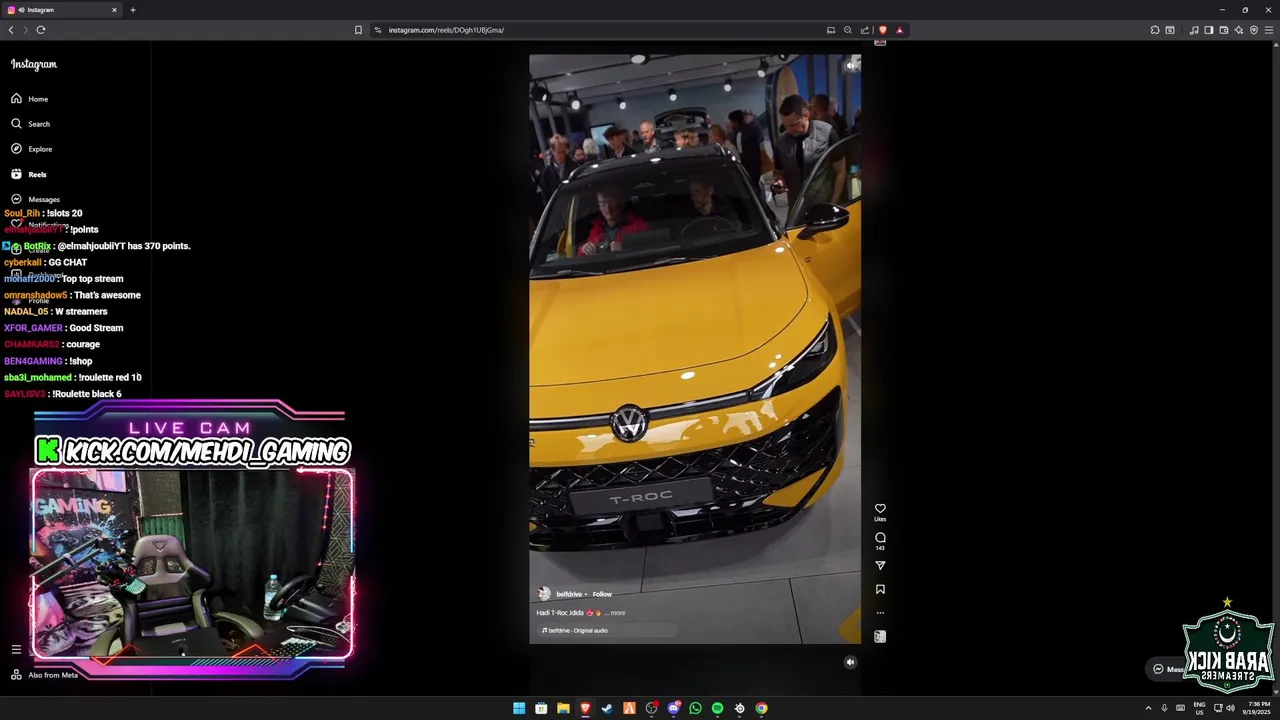Open Explore in Instagram sidebar
This screenshot has height=720, width=1280.
pos(31,149)
